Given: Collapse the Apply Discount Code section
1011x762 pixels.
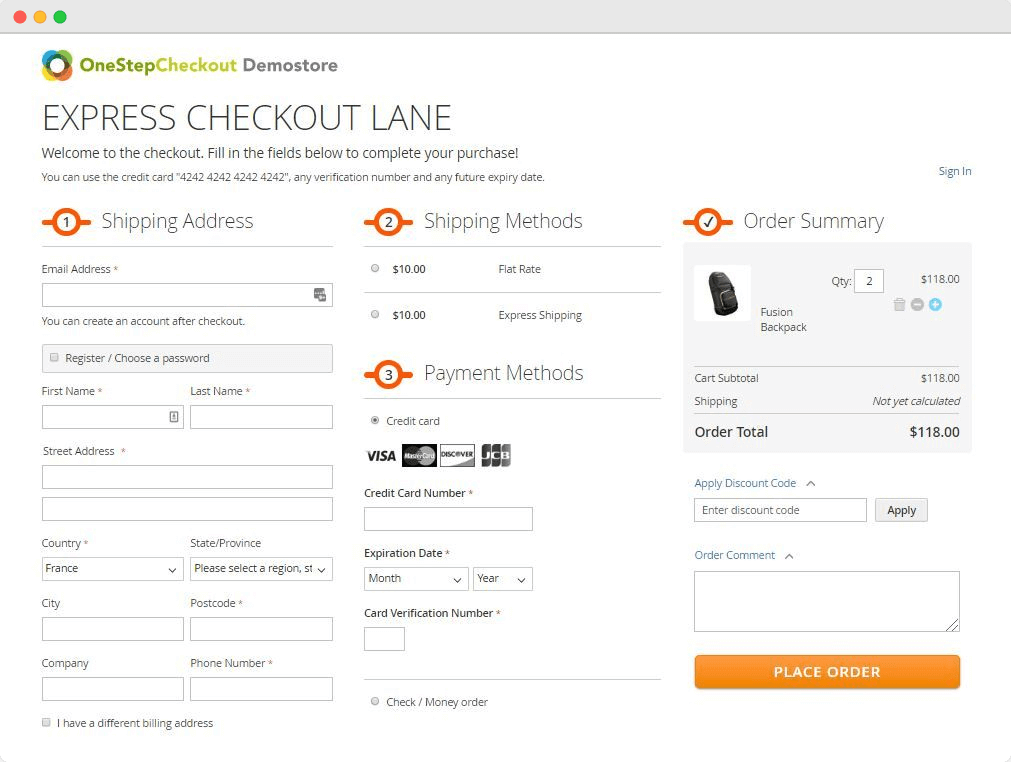Looking at the screenshot, I should click(x=755, y=483).
